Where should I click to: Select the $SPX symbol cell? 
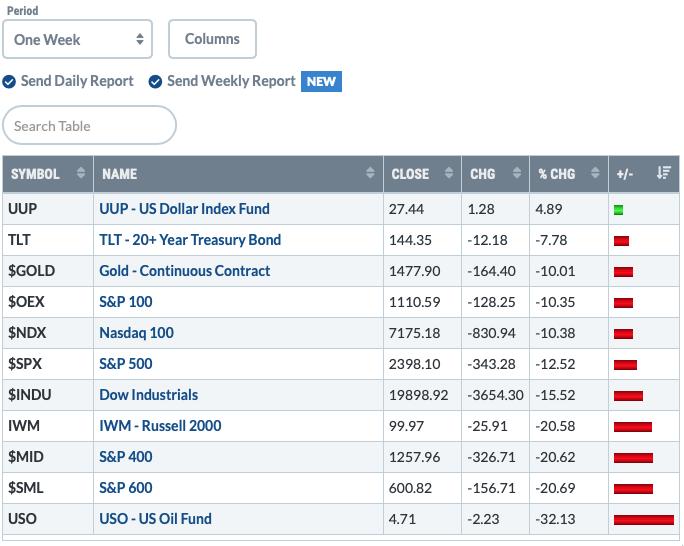[x=48, y=364]
